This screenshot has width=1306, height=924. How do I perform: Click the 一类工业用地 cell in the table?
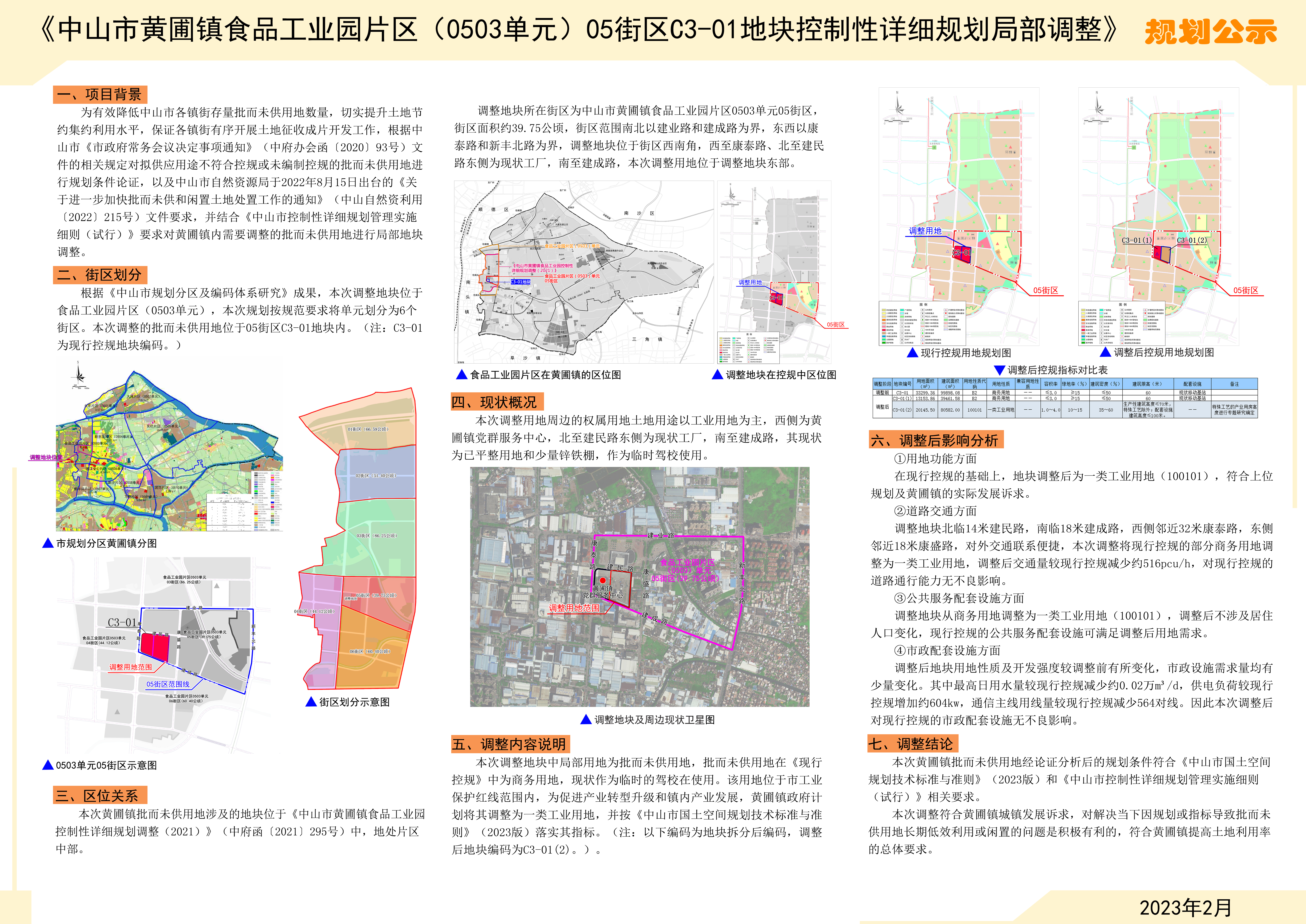pyautogui.click(x=1001, y=410)
